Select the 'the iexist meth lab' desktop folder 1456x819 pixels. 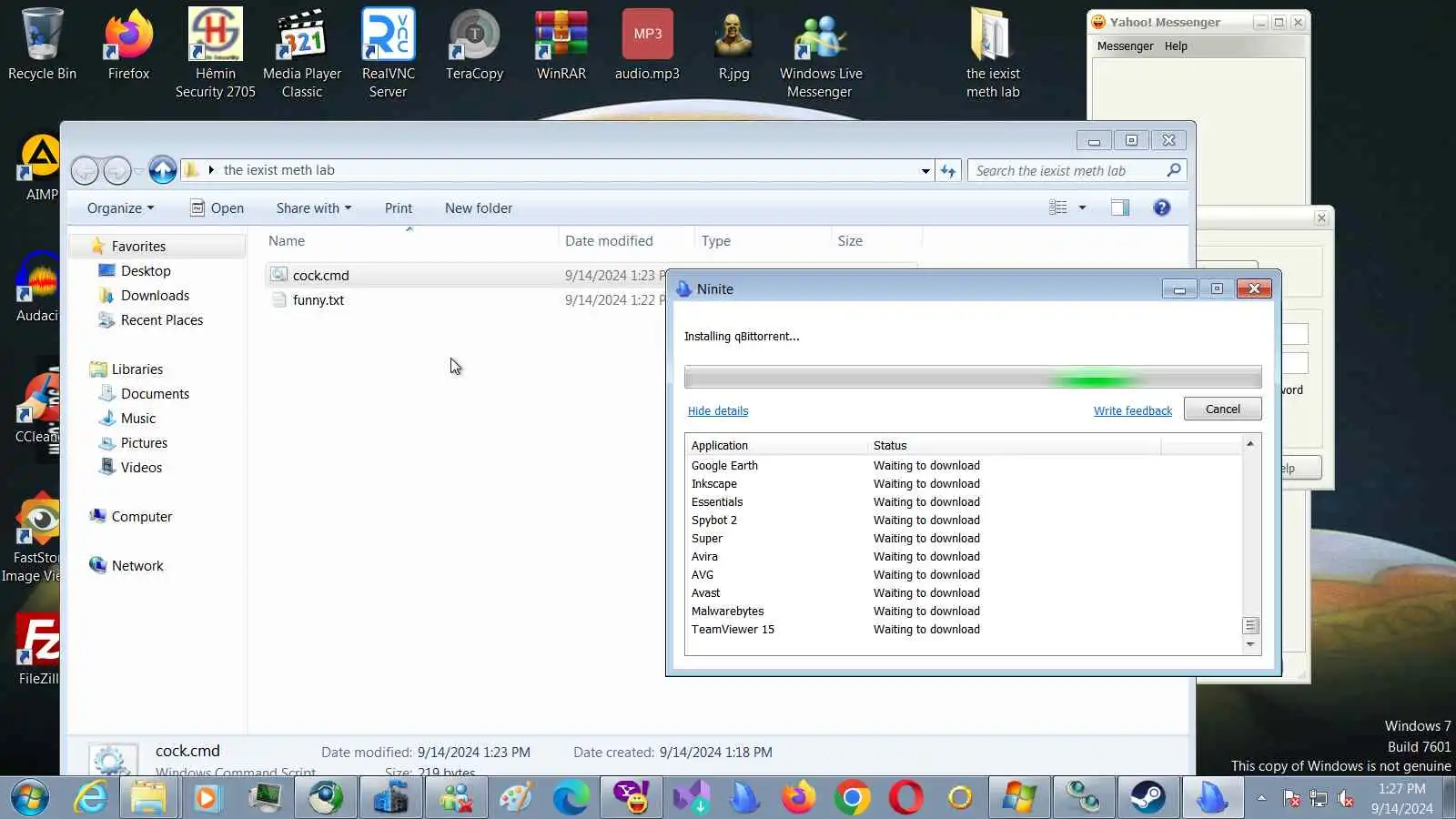pyautogui.click(x=993, y=53)
